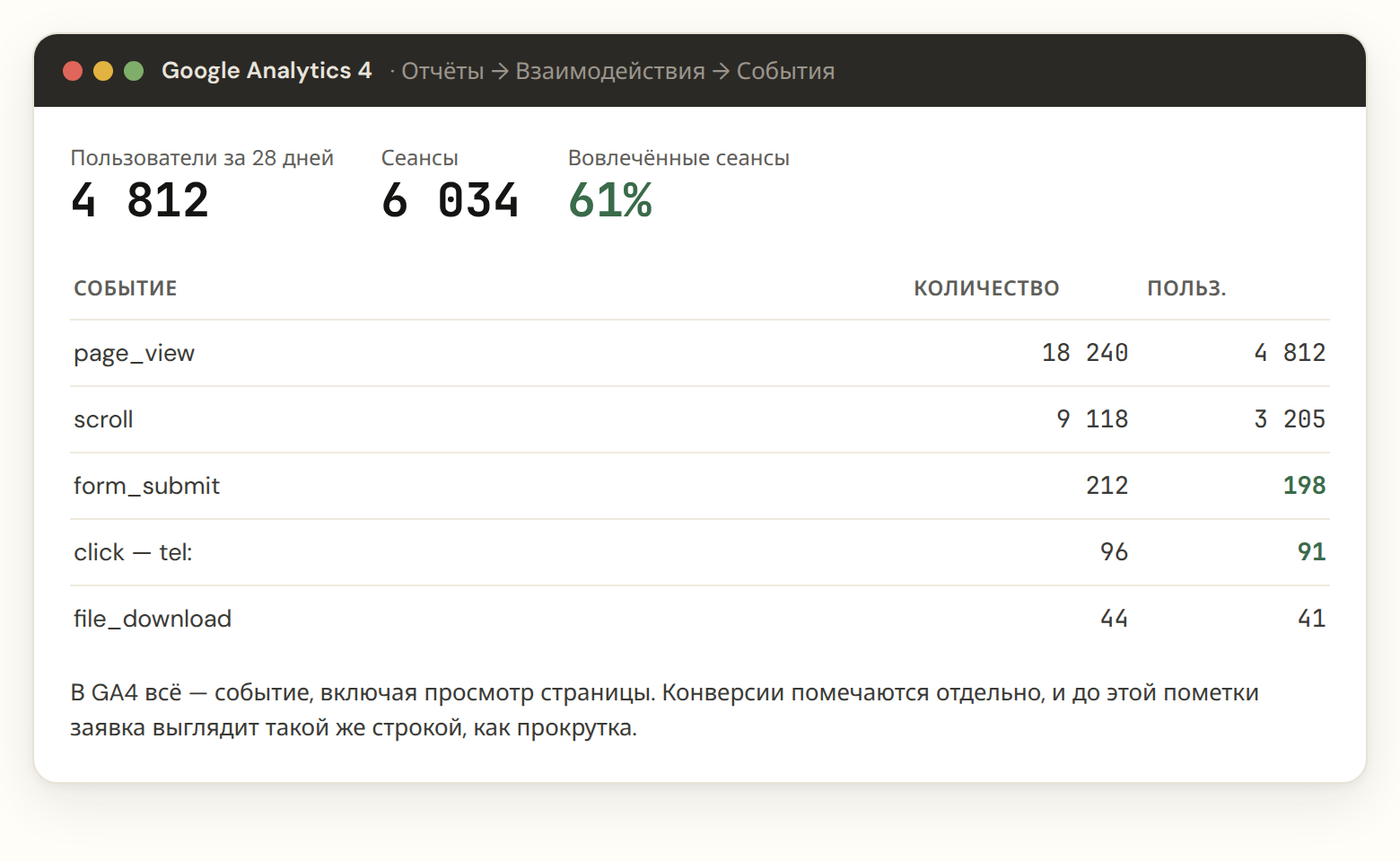Sort by the ПОЛЬЗ. column header
The height and width of the screenshot is (862, 1400).
1186,288
